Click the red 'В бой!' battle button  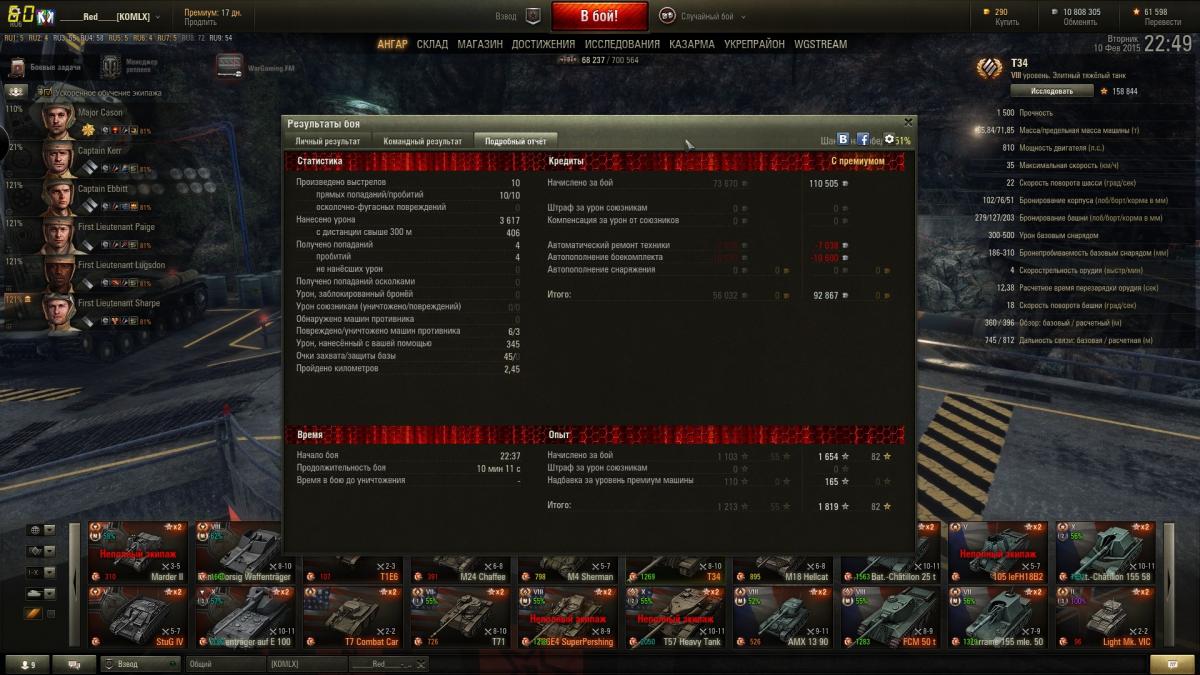(599, 16)
